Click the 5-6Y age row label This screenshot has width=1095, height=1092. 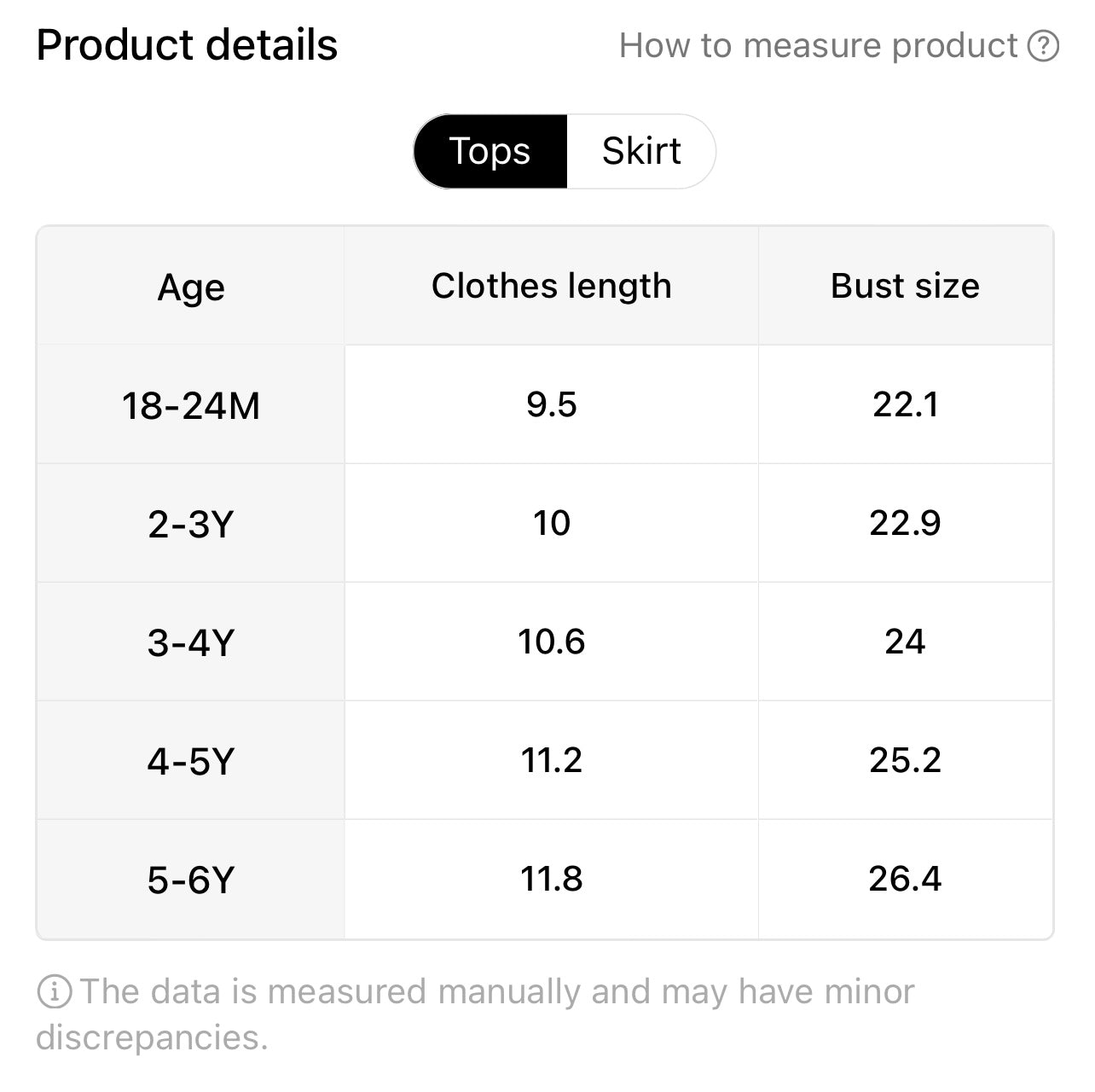click(x=191, y=879)
